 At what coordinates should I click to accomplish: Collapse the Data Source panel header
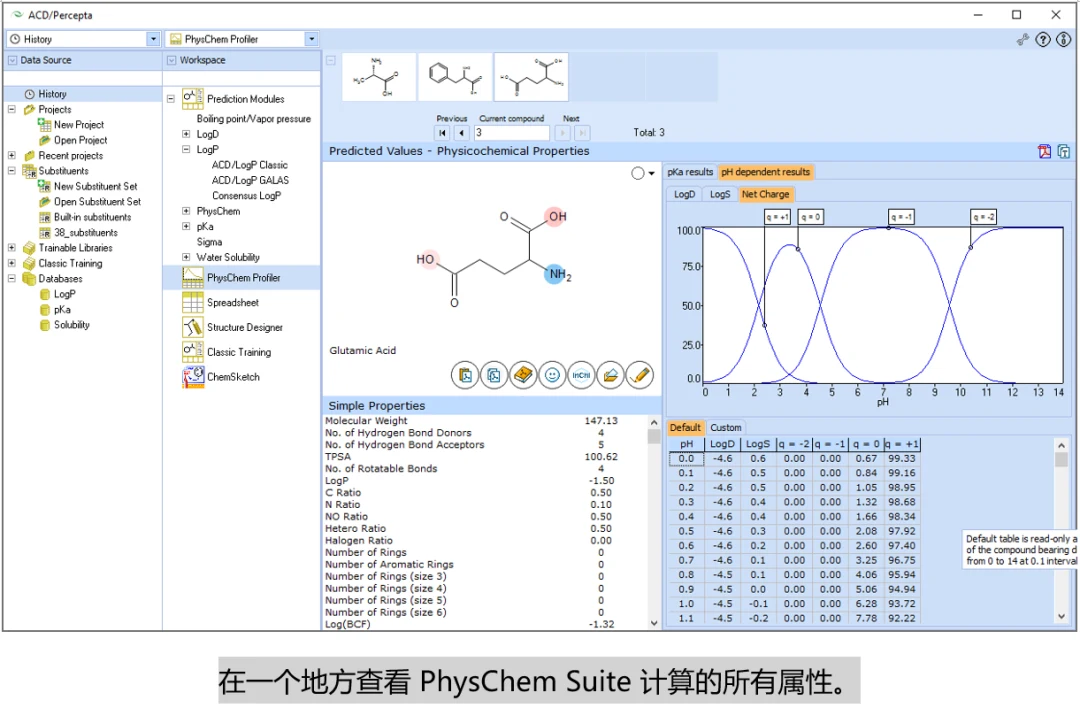pos(12,61)
